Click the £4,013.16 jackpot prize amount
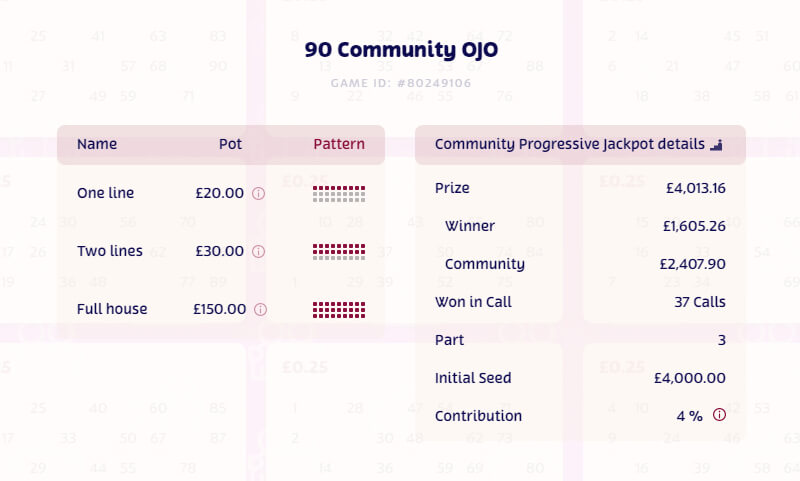Screen dimensions: 800x481 click(x=695, y=188)
